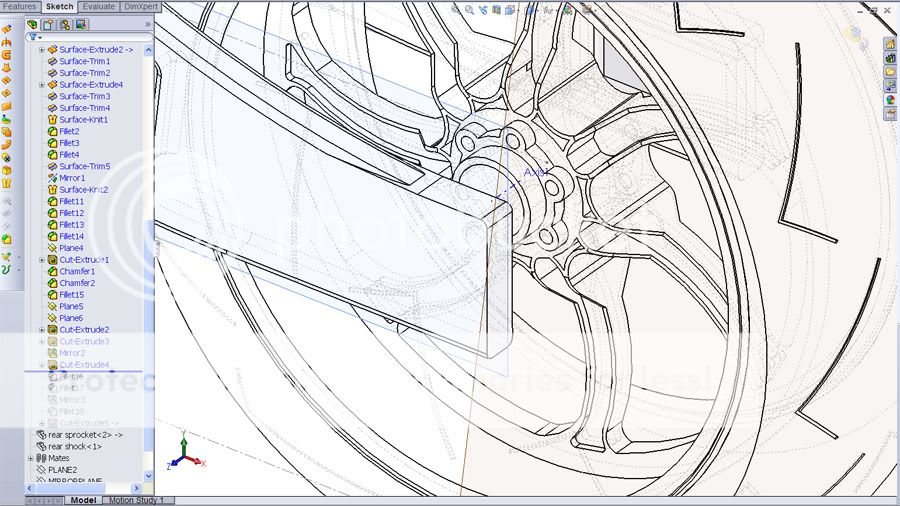
Task: Expand the Cut-Extrude4 tree node
Action: coord(41,365)
